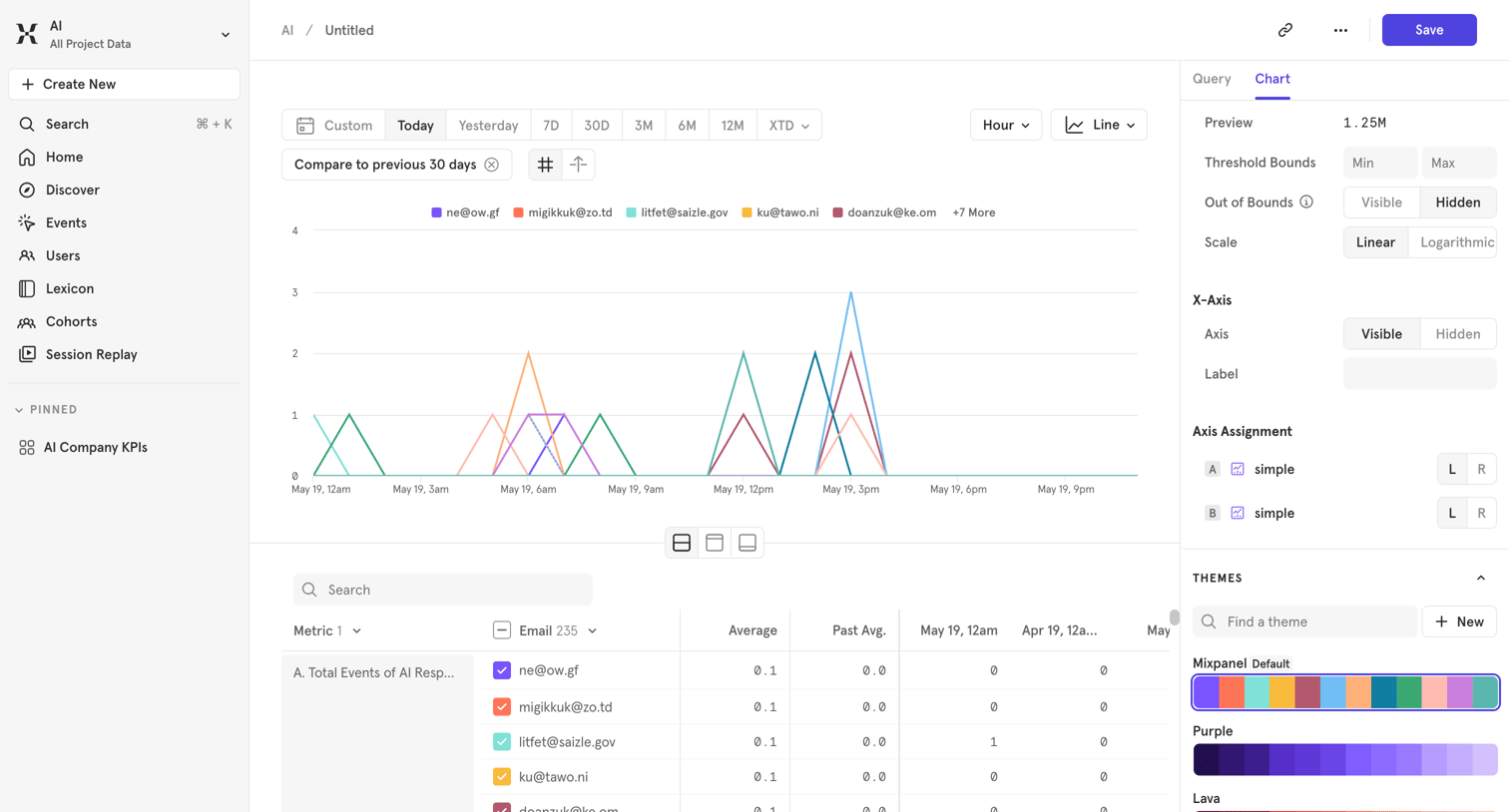Viewport: 1509px width, 812px height.
Task: Copy the report link icon
Action: (1285, 30)
